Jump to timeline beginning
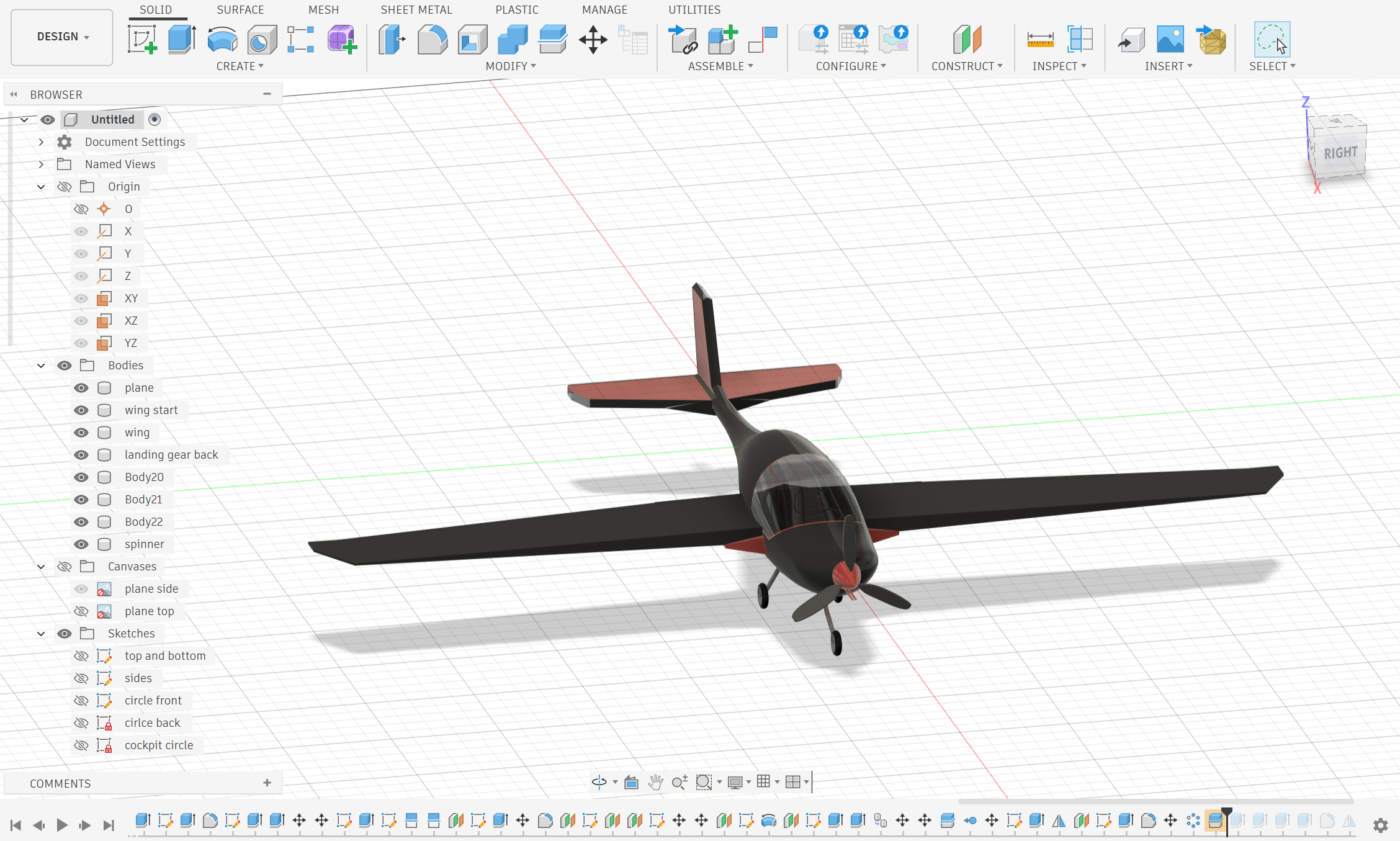The width and height of the screenshot is (1400, 841). (x=16, y=825)
